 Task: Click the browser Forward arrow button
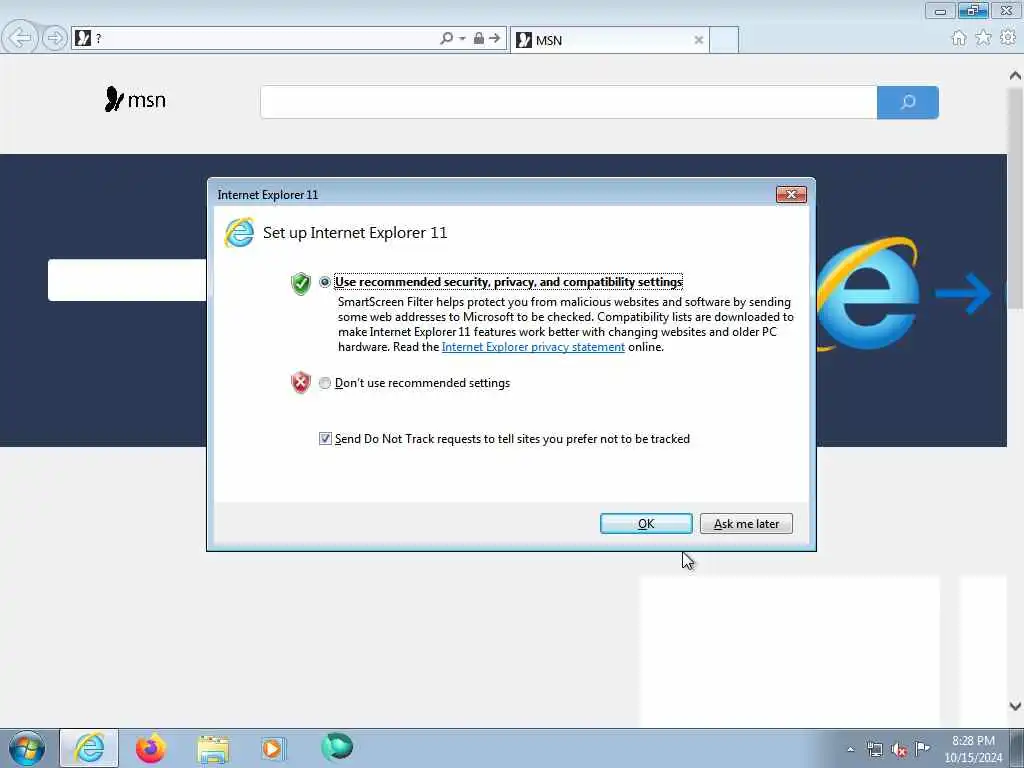[55, 38]
